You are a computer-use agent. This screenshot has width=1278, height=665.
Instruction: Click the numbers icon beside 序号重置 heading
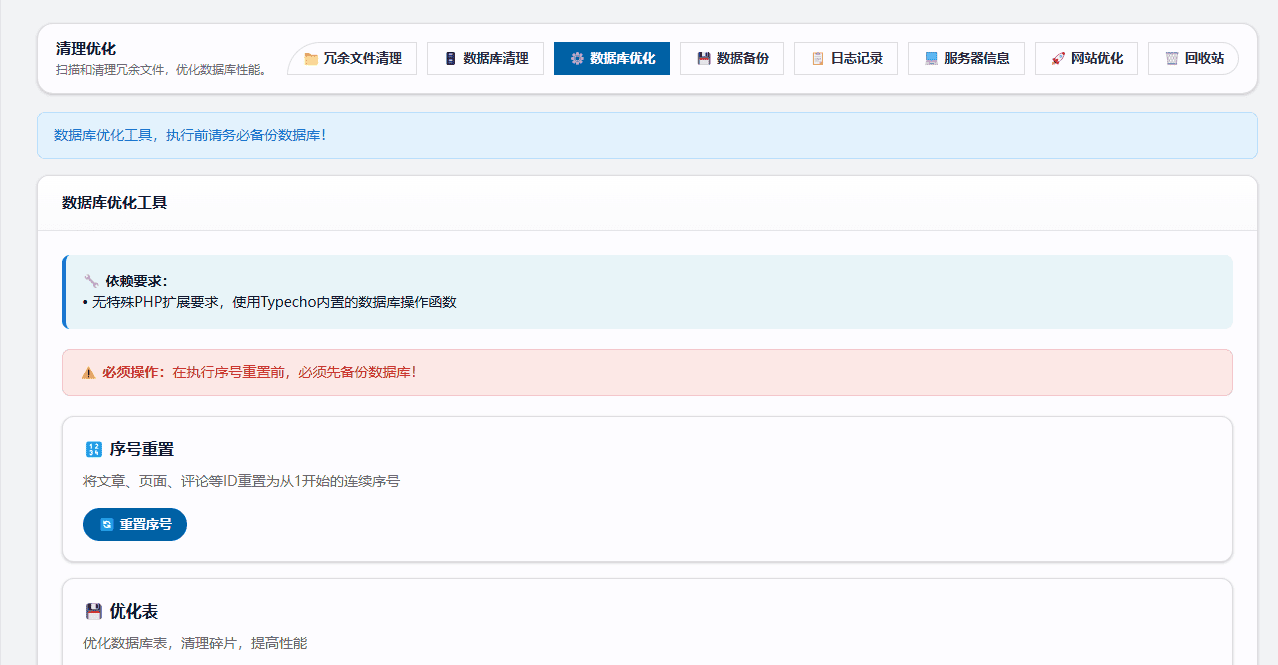tap(94, 450)
